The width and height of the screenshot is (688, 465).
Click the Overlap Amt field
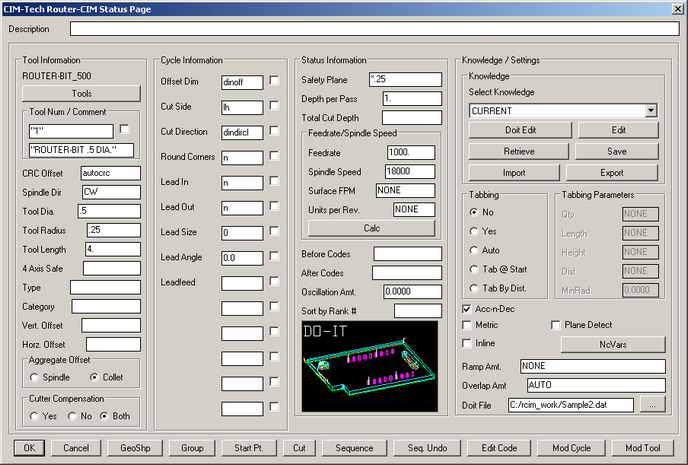(x=596, y=385)
